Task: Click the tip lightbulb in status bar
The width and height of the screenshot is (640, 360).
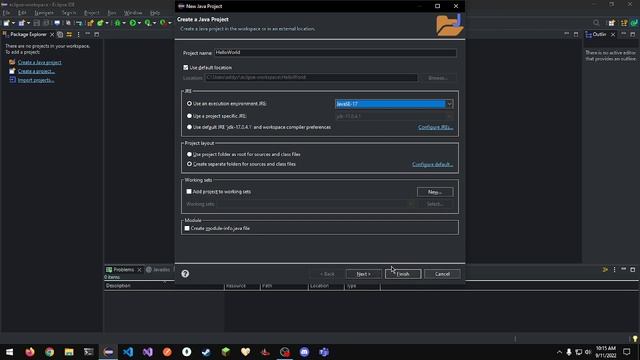Action: [635, 338]
